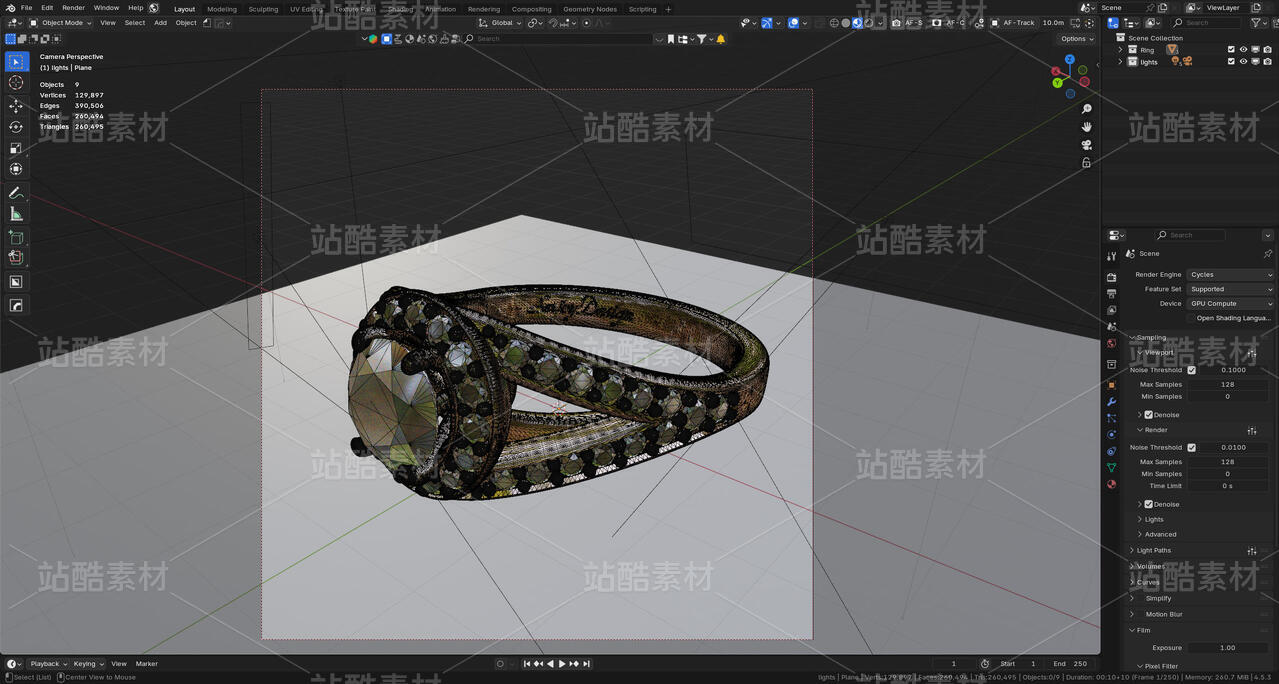Click the outliner filter funnel icon
The width and height of the screenshot is (1279, 684).
1256,22
